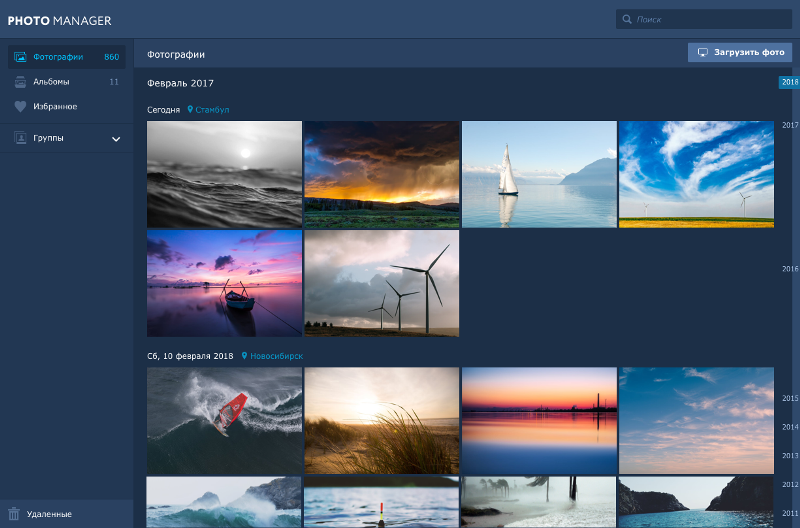Image resolution: width=800 pixels, height=528 pixels.
Task: Click the trash bin icon for Удаленные
Action: pos(14,514)
